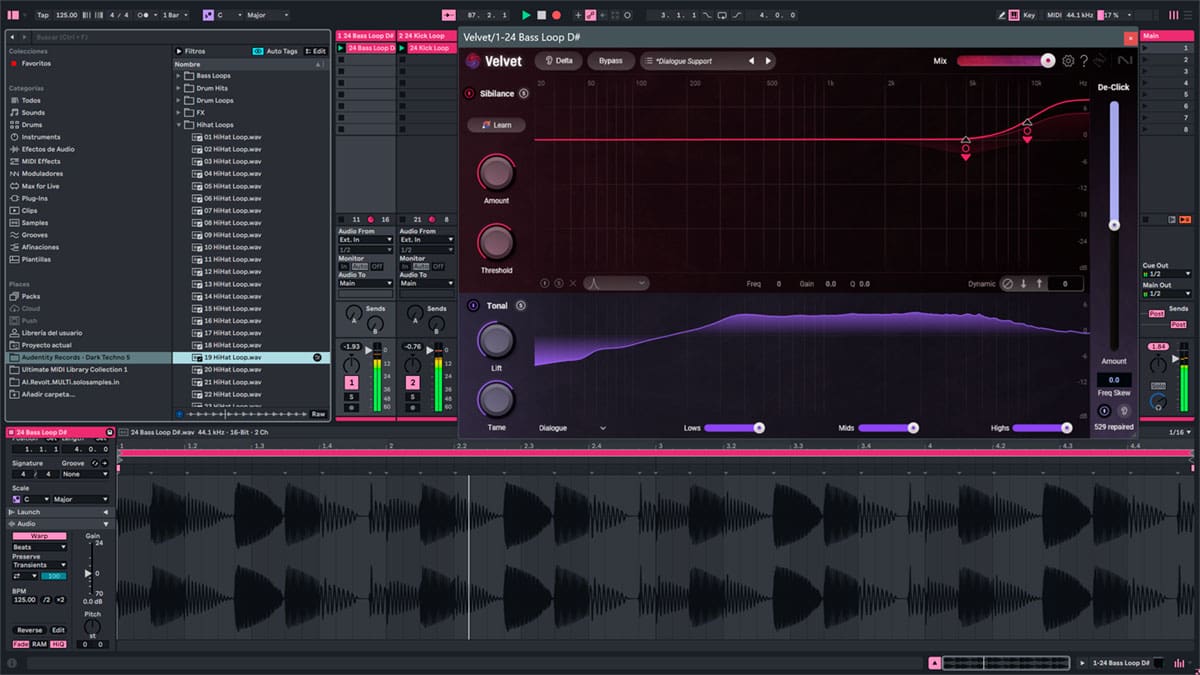Open the Max for Live category

click(40, 186)
